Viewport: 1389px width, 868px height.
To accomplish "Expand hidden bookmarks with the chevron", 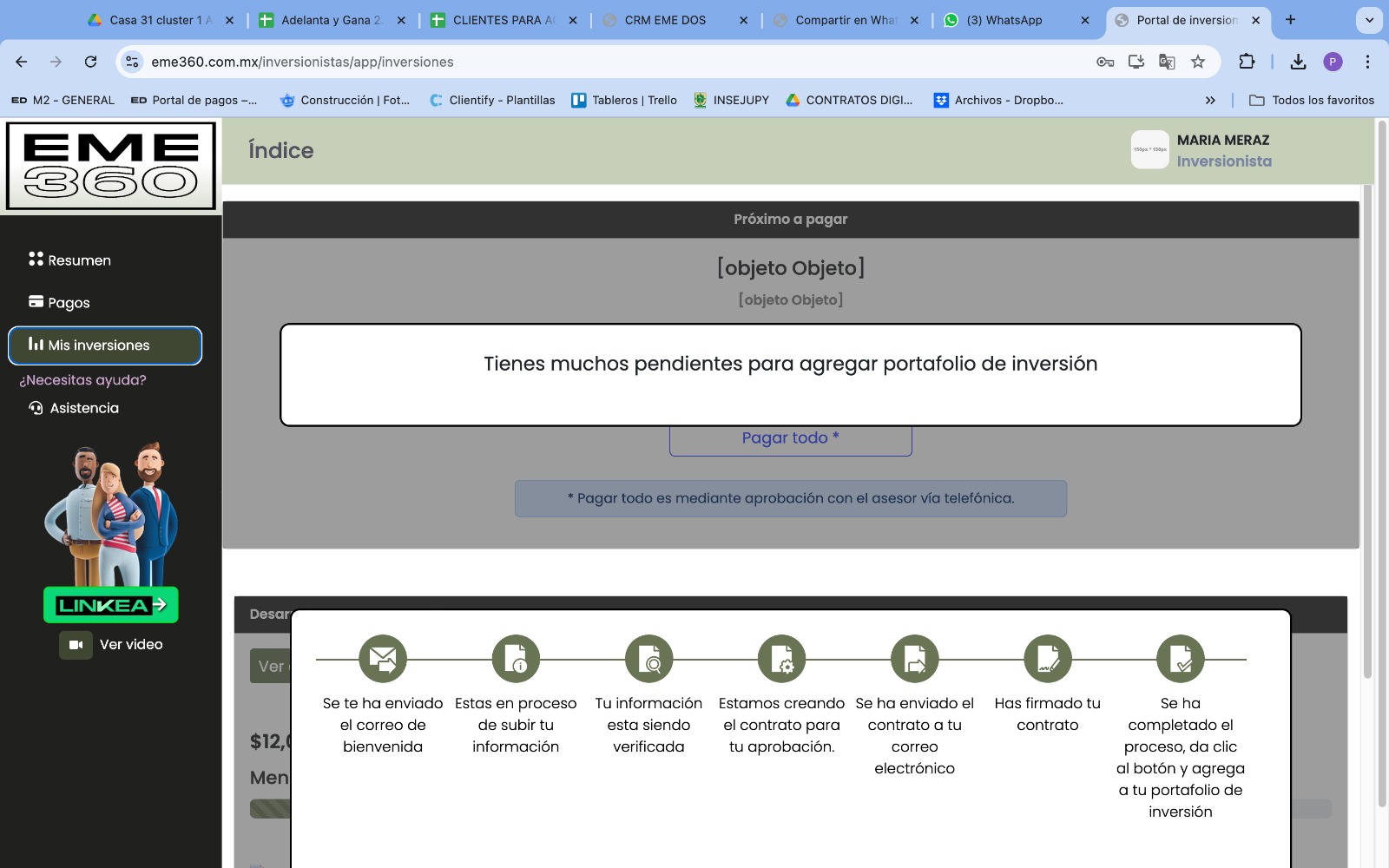I will point(1210,101).
